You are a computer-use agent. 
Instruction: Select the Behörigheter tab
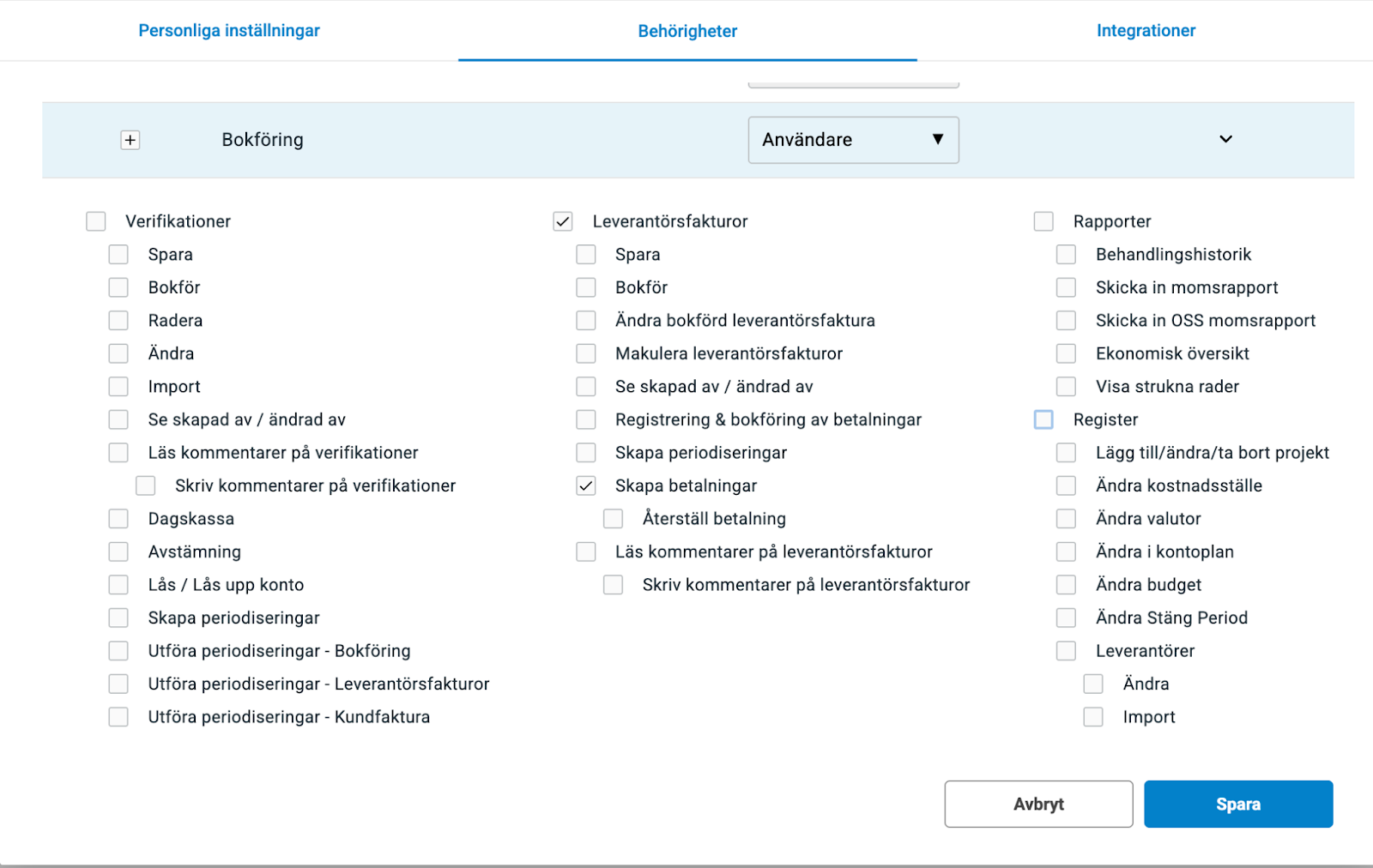click(x=687, y=32)
